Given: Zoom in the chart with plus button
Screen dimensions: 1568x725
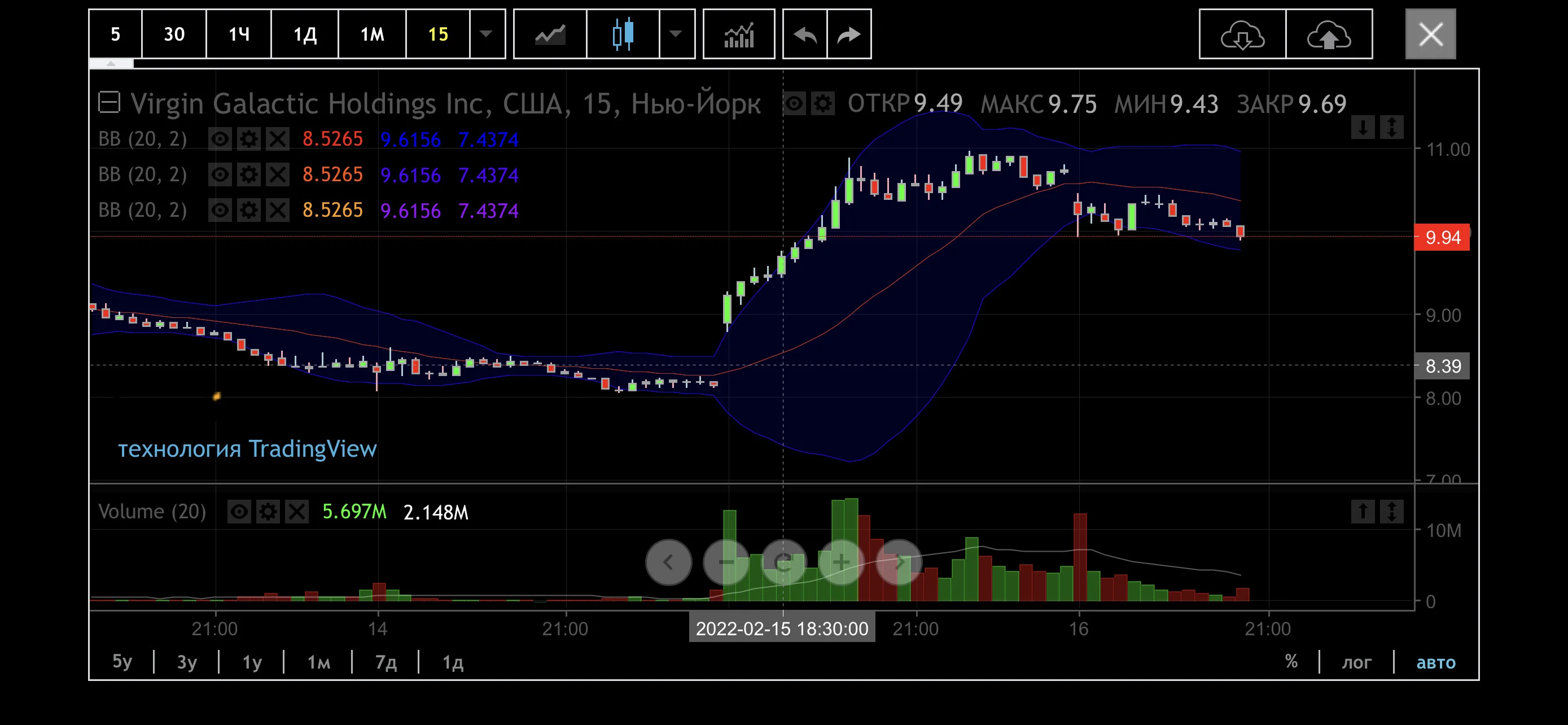Looking at the screenshot, I should (x=841, y=562).
